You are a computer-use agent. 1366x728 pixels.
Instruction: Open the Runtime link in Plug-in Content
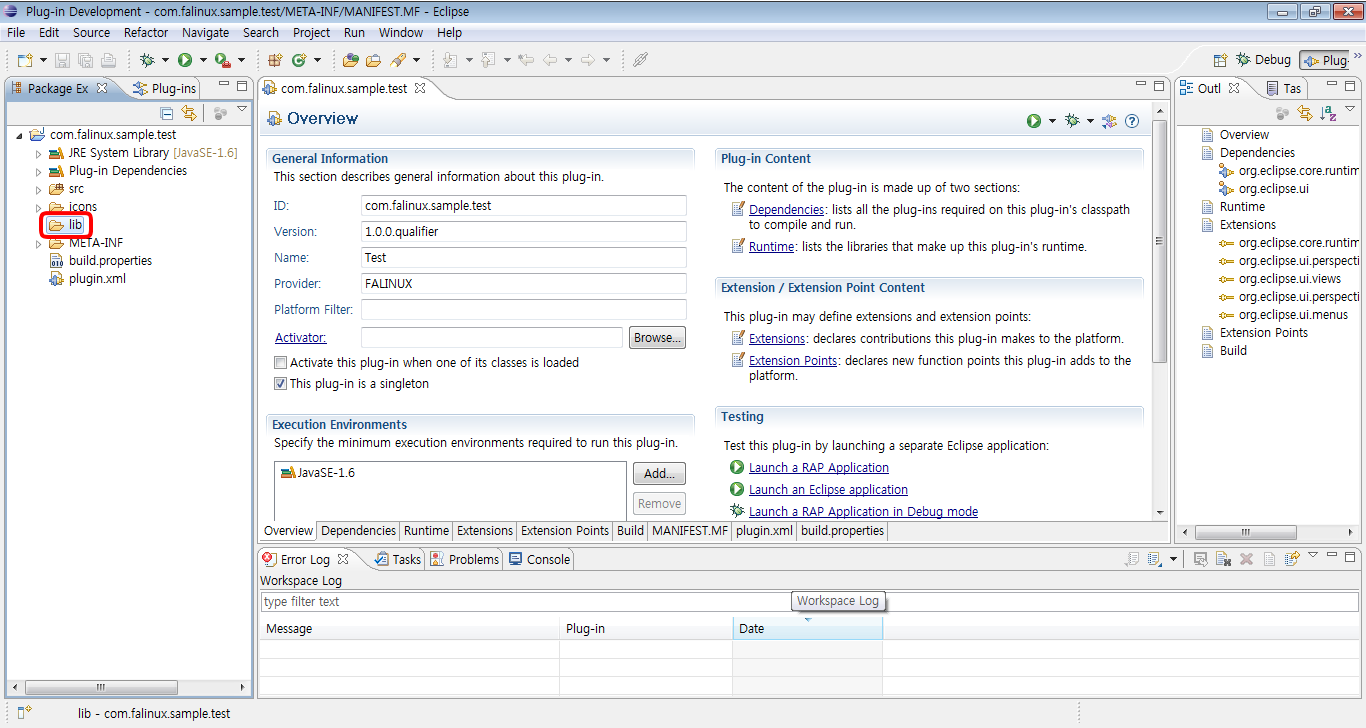[x=771, y=246]
